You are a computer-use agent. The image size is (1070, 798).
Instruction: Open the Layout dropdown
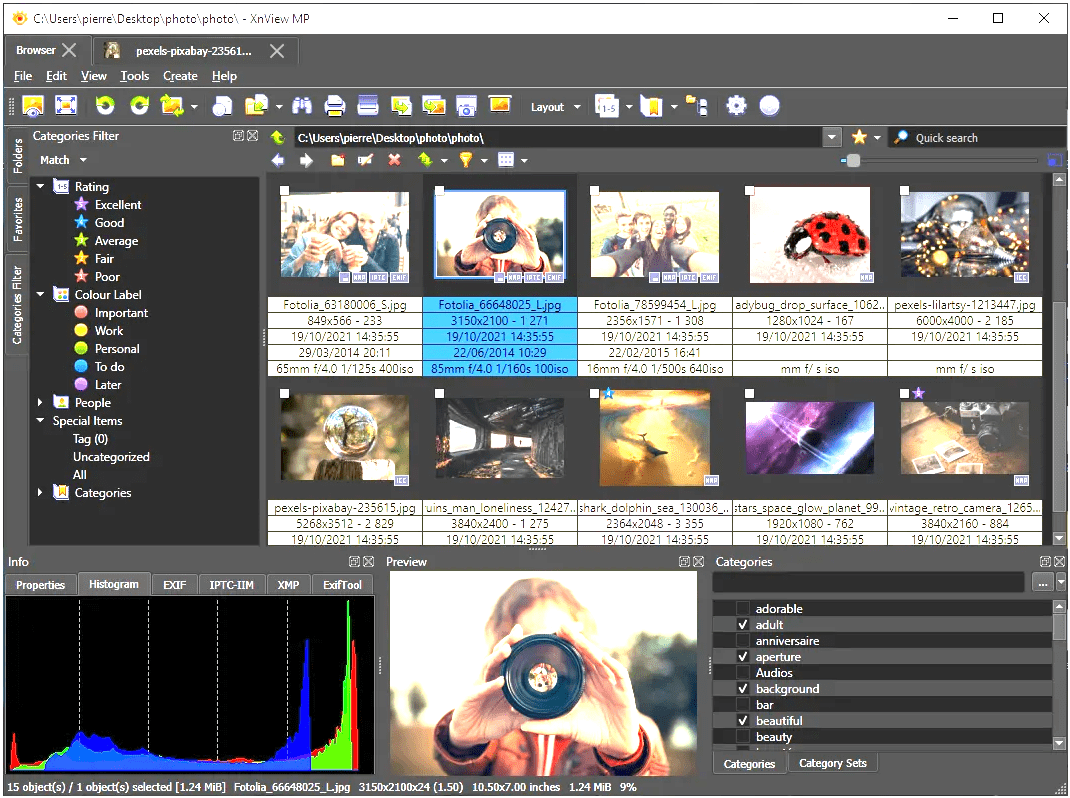pyautogui.click(x=556, y=107)
